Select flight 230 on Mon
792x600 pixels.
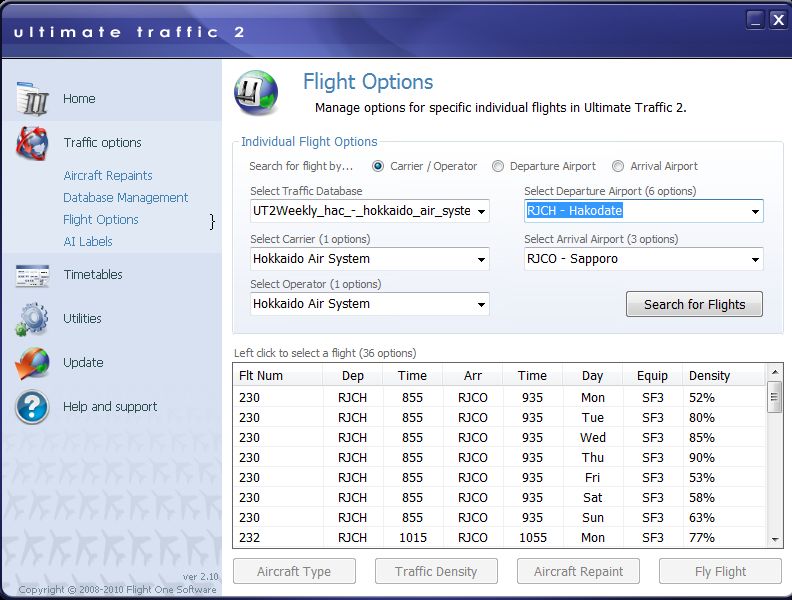click(500, 398)
